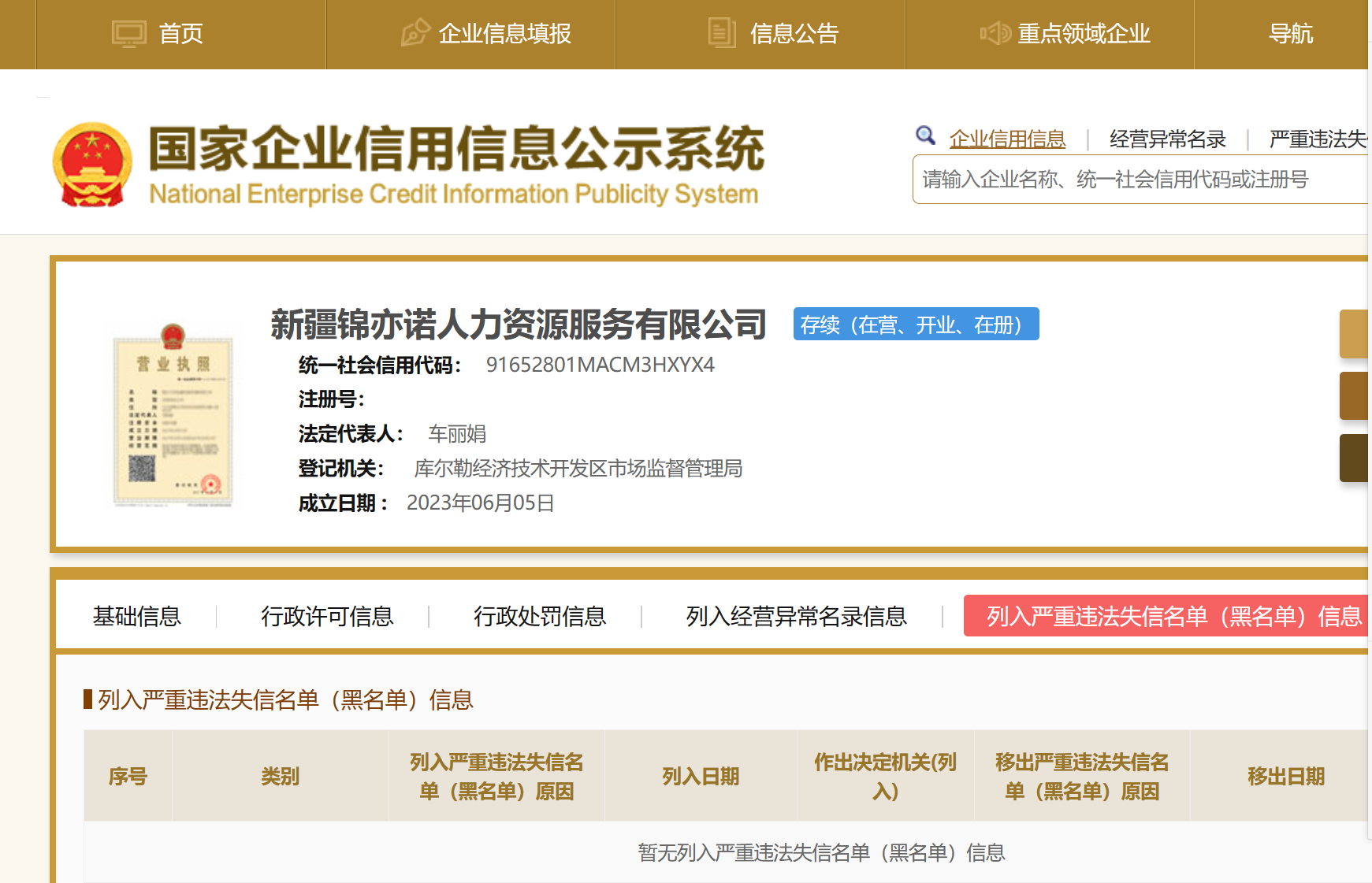Image resolution: width=1372 pixels, height=883 pixels.
Task: Select the 企业信用信息 search type
Action: [1007, 139]
